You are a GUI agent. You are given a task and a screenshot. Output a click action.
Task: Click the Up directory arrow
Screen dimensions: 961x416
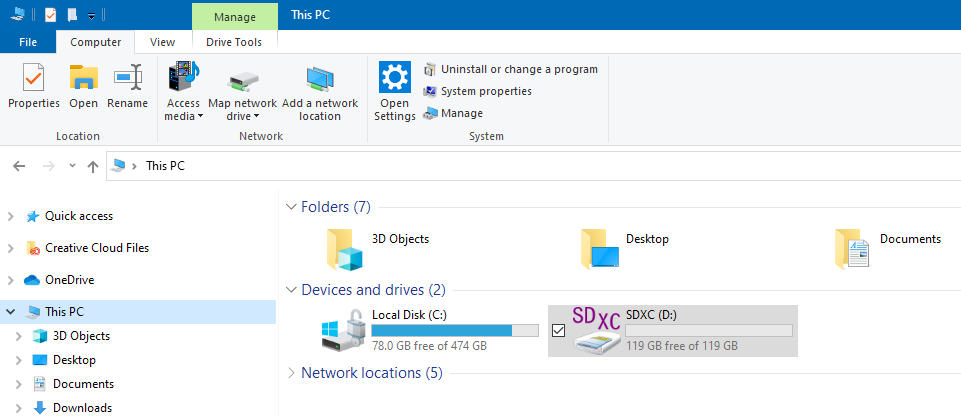pyautogui.click(x=93, y=167)
